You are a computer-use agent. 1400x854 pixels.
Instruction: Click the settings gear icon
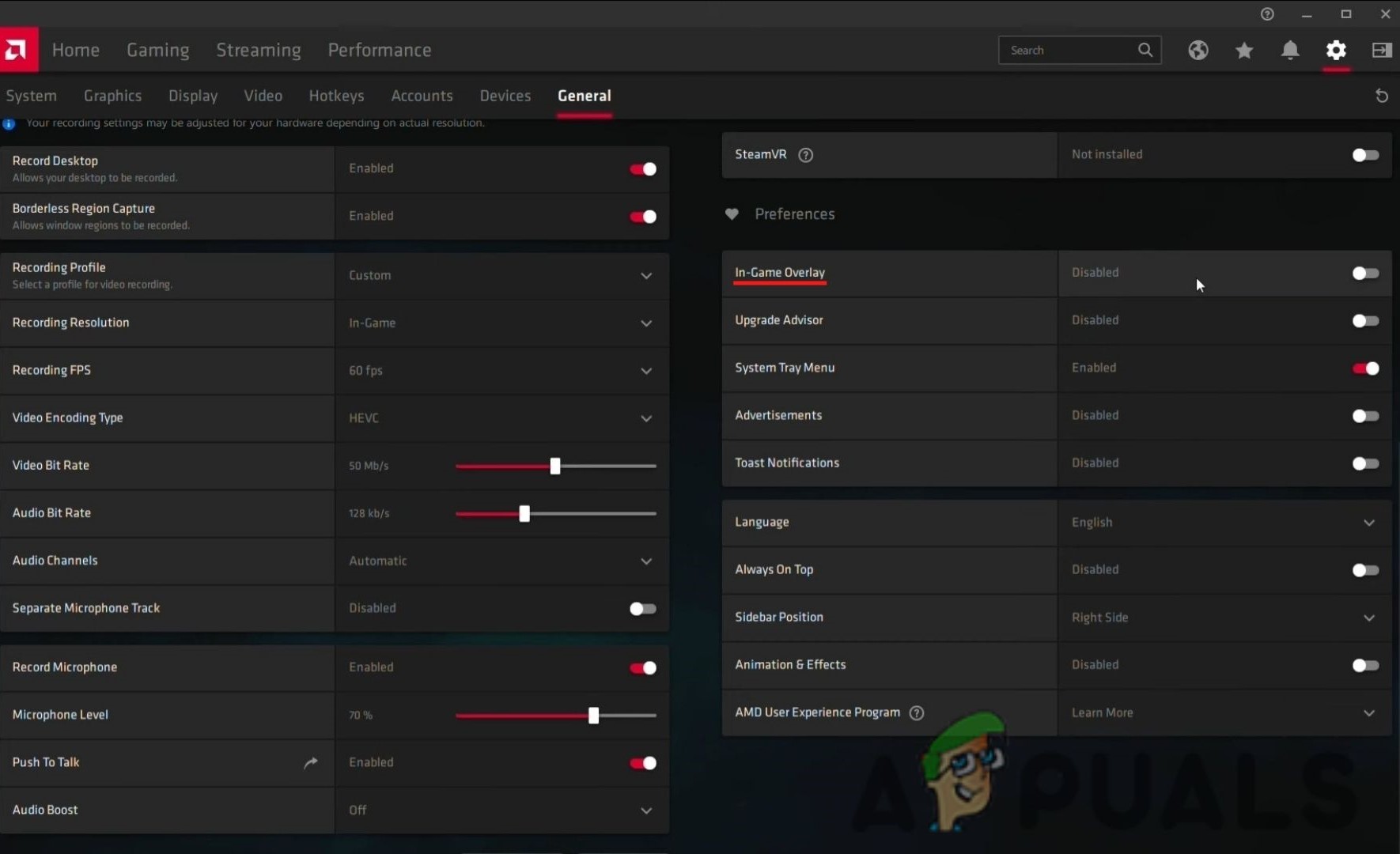pos(1336,50)
